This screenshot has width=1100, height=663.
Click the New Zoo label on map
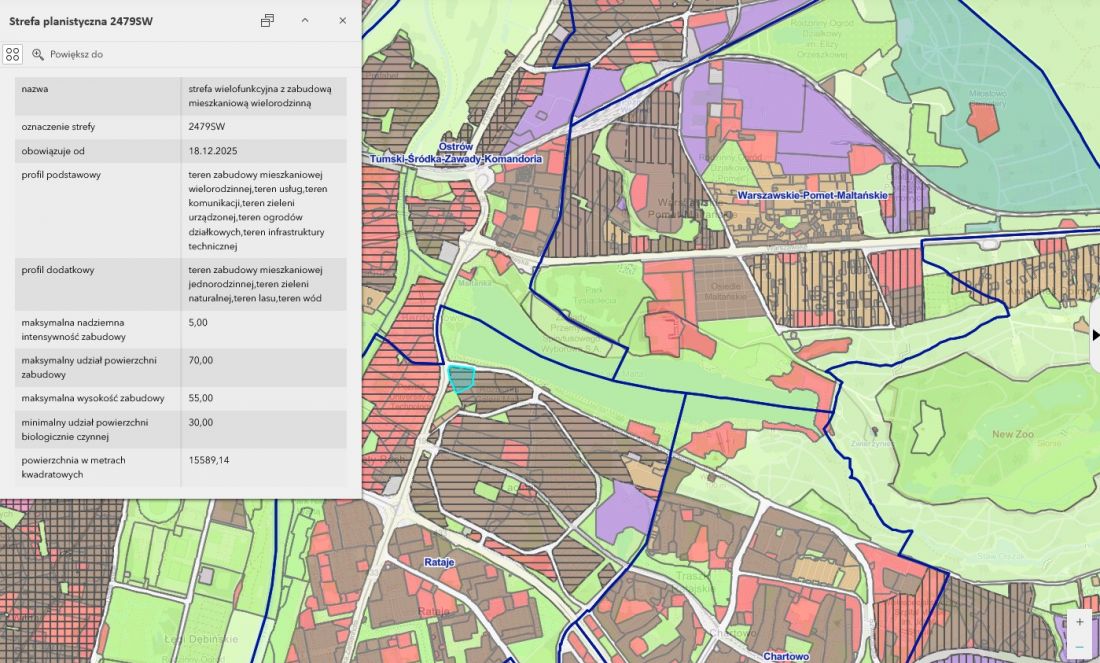1012,434
